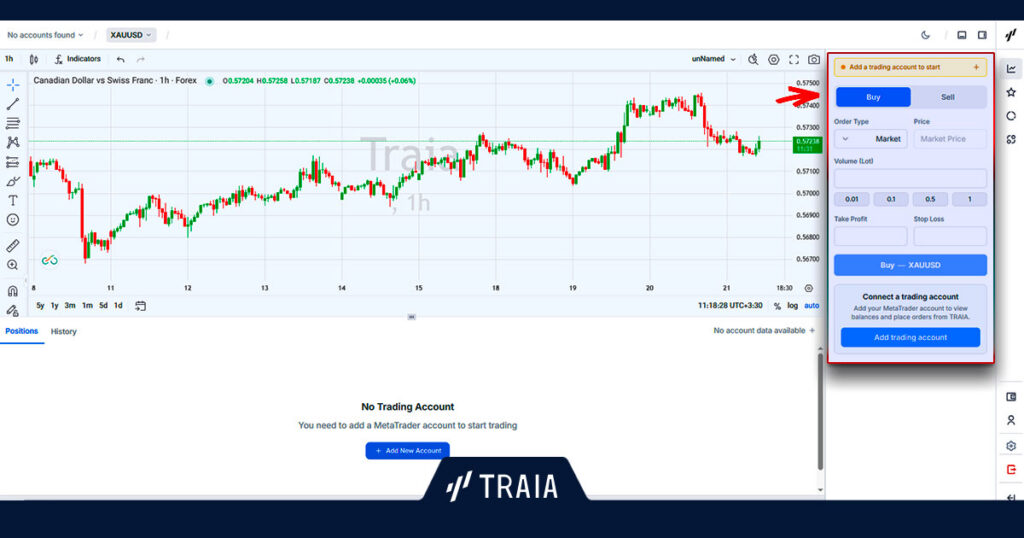Click the 'Add trading account' button
The height and width of the screenshot is (538, 1024).
910,338
